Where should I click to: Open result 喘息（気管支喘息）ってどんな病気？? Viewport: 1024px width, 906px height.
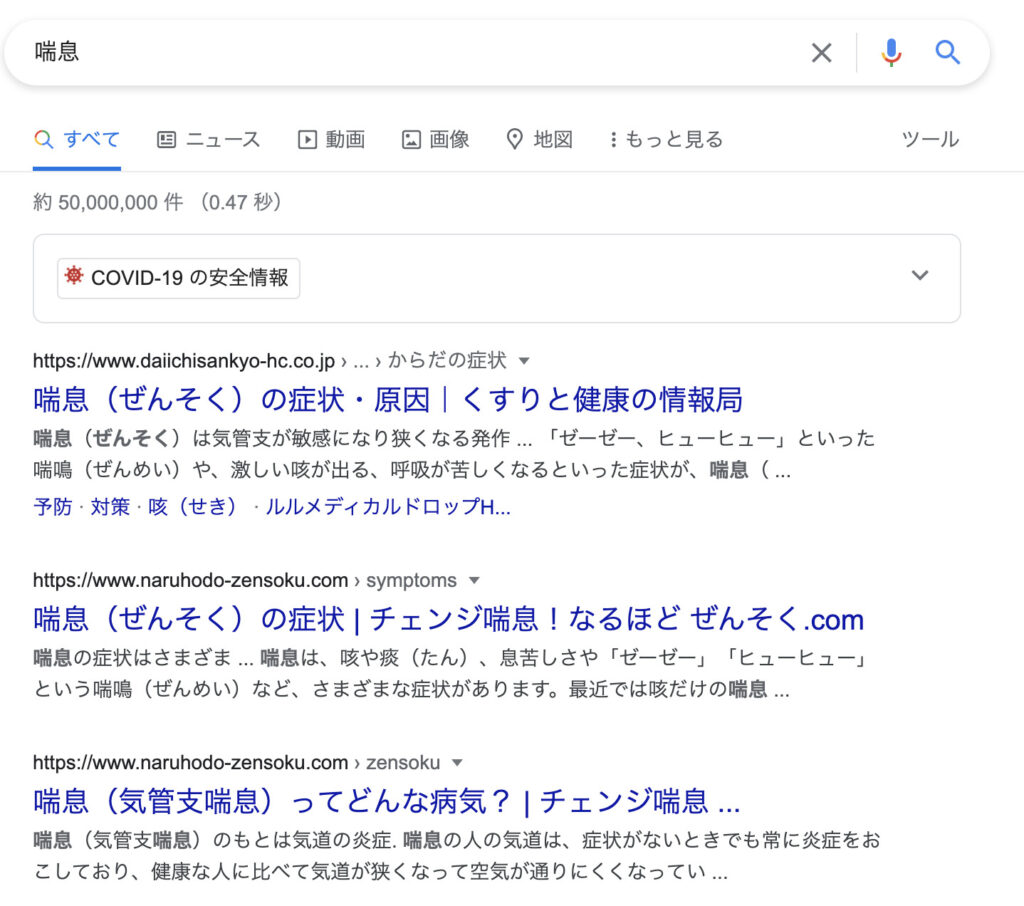pyautogui.click(x=387, y=801)
